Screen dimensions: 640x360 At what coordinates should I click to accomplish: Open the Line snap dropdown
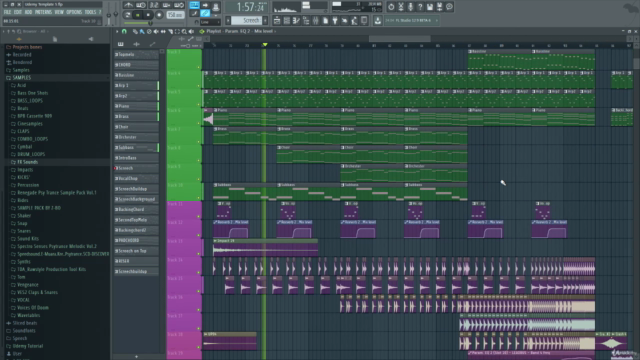(209, 22)
